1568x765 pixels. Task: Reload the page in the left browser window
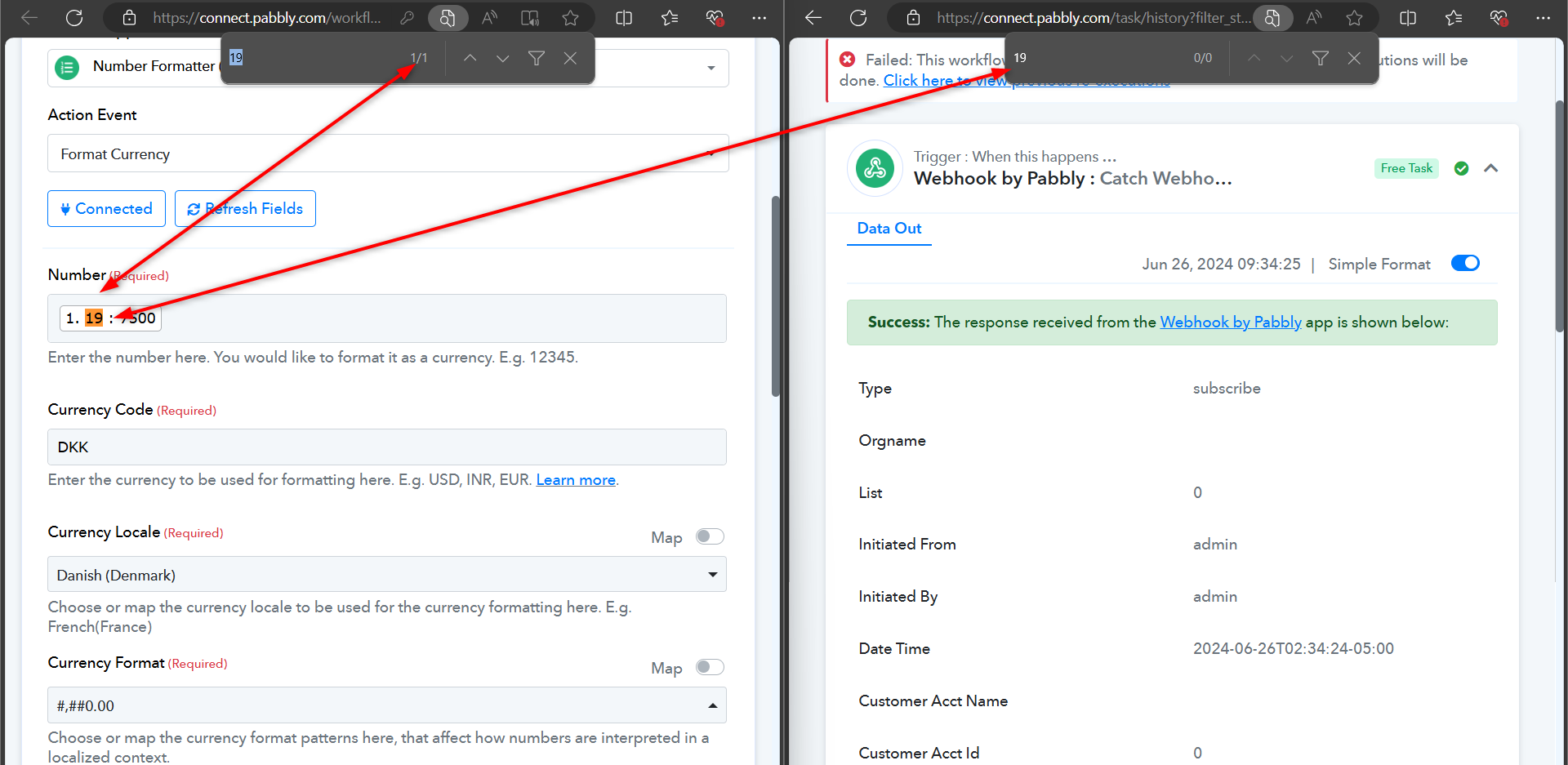[x=74, y=18]
